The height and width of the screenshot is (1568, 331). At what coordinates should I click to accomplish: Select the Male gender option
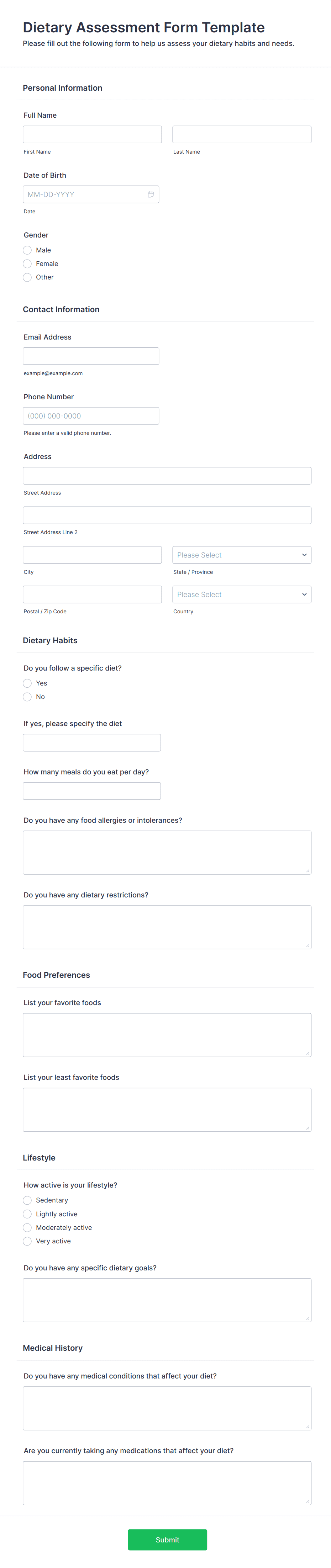pyautogui.click(x=27, y=250)
